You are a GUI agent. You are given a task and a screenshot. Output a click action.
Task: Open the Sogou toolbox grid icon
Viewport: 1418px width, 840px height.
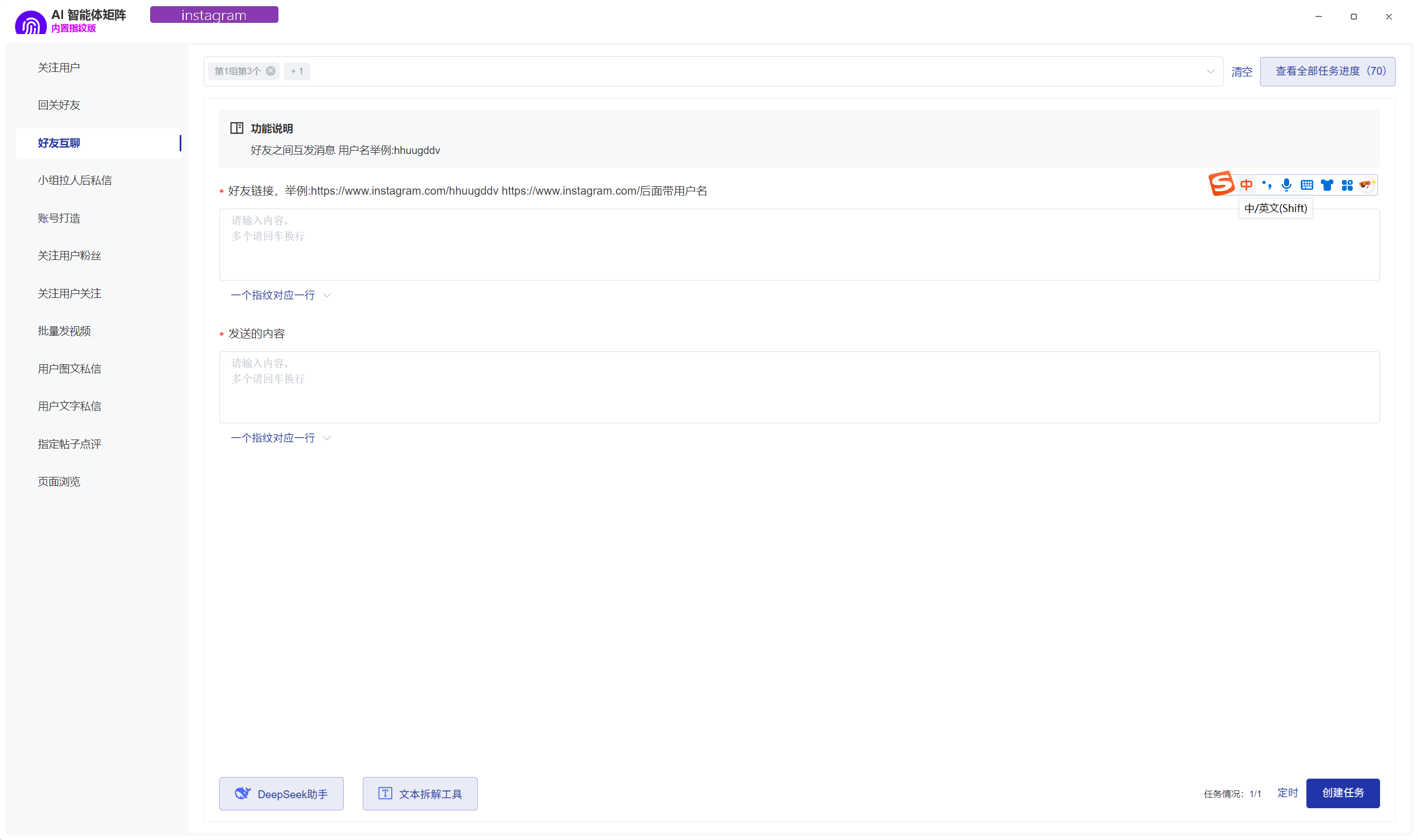click(x=1347, y=185)
